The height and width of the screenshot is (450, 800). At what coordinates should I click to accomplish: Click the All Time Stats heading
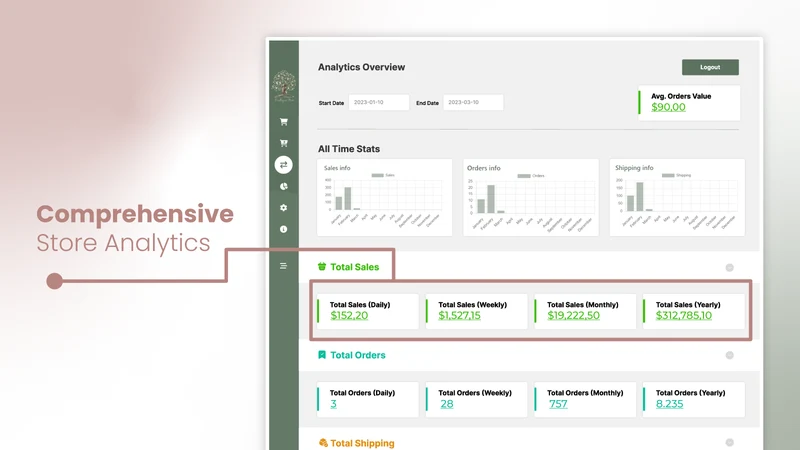[349, 149]
